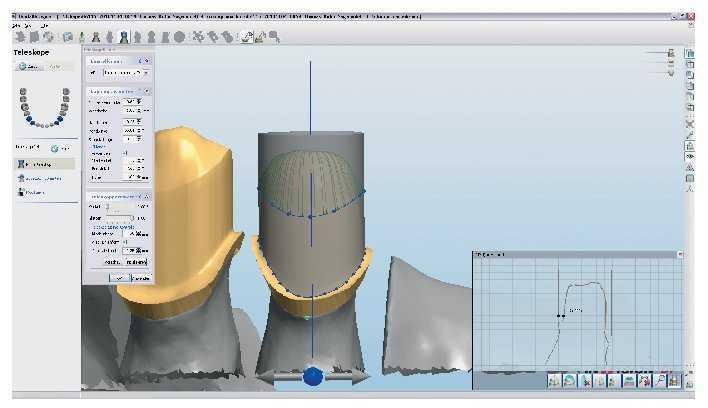Click the blue sphere rotation handle at bottom
The height and width of the screenshot is (408, 708).
(x=312, y=377)
